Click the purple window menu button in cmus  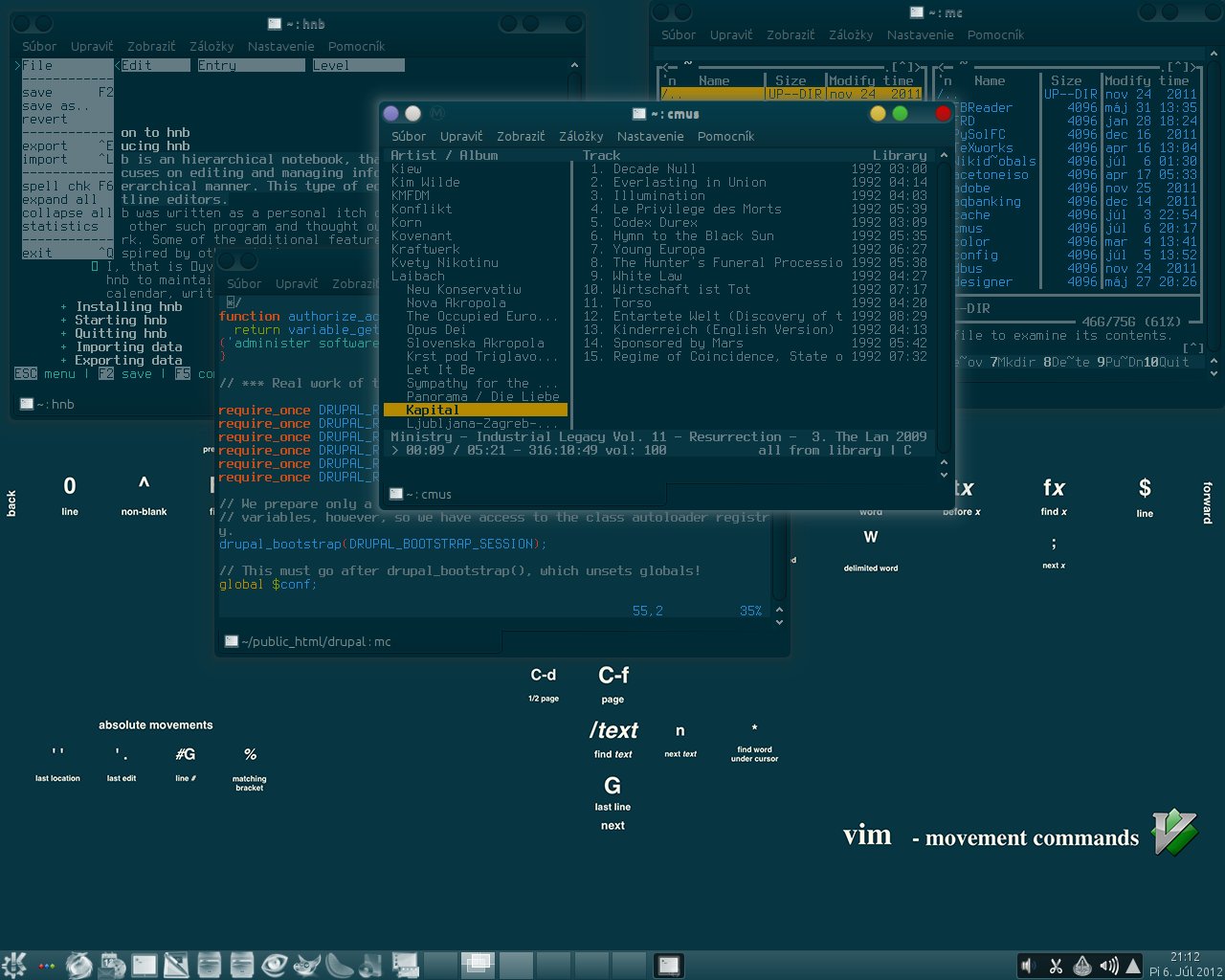click(391, 113)
